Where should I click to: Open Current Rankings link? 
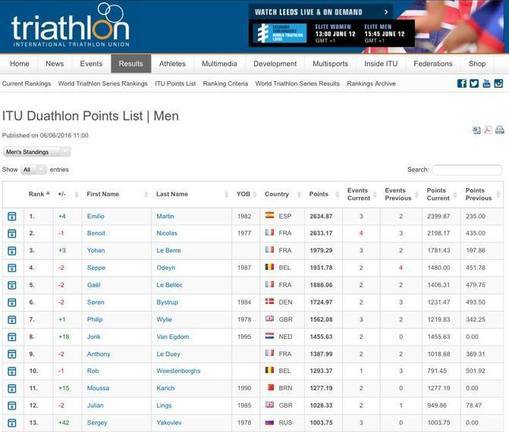[26, 84]
